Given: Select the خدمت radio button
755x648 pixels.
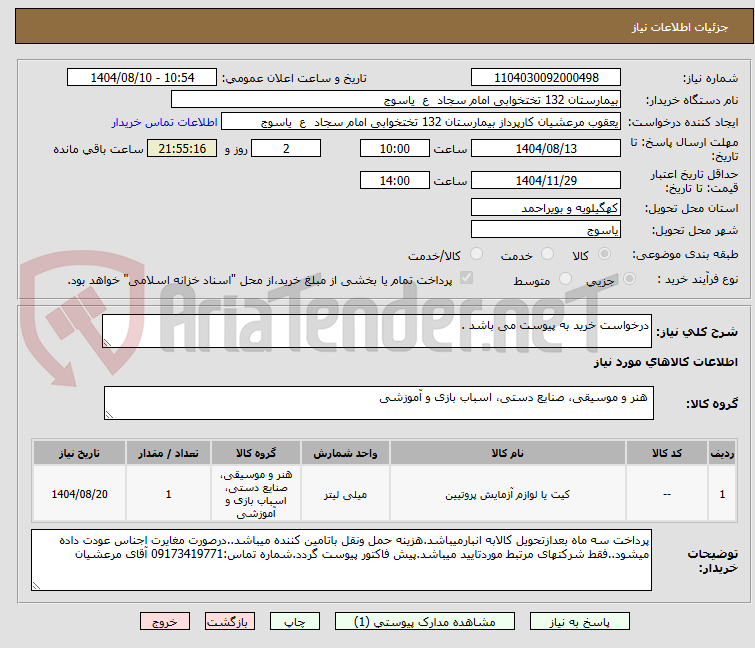Looking at the screenshot, I should point(547,254).
